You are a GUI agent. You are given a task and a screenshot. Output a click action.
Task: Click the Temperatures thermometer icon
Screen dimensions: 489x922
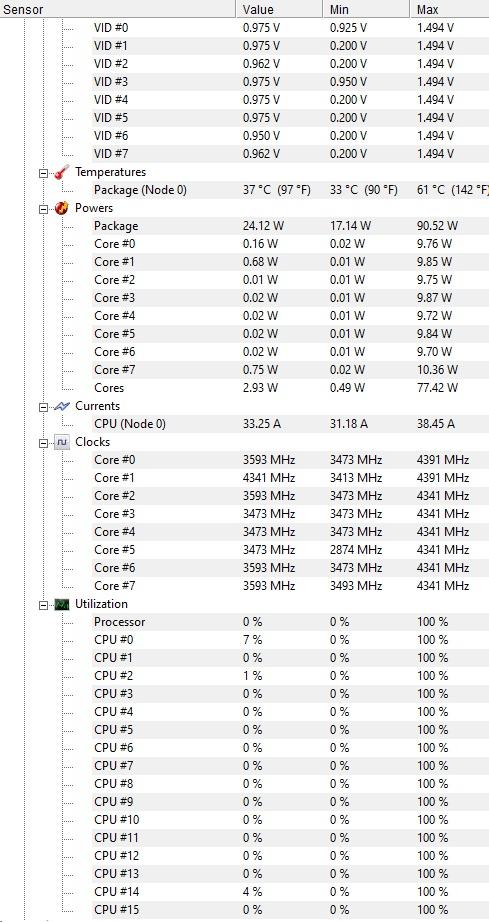click(x=62, y=172)
